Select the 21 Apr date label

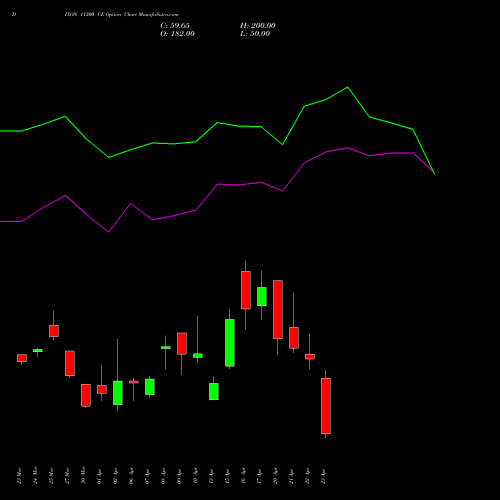pos(291,476)
